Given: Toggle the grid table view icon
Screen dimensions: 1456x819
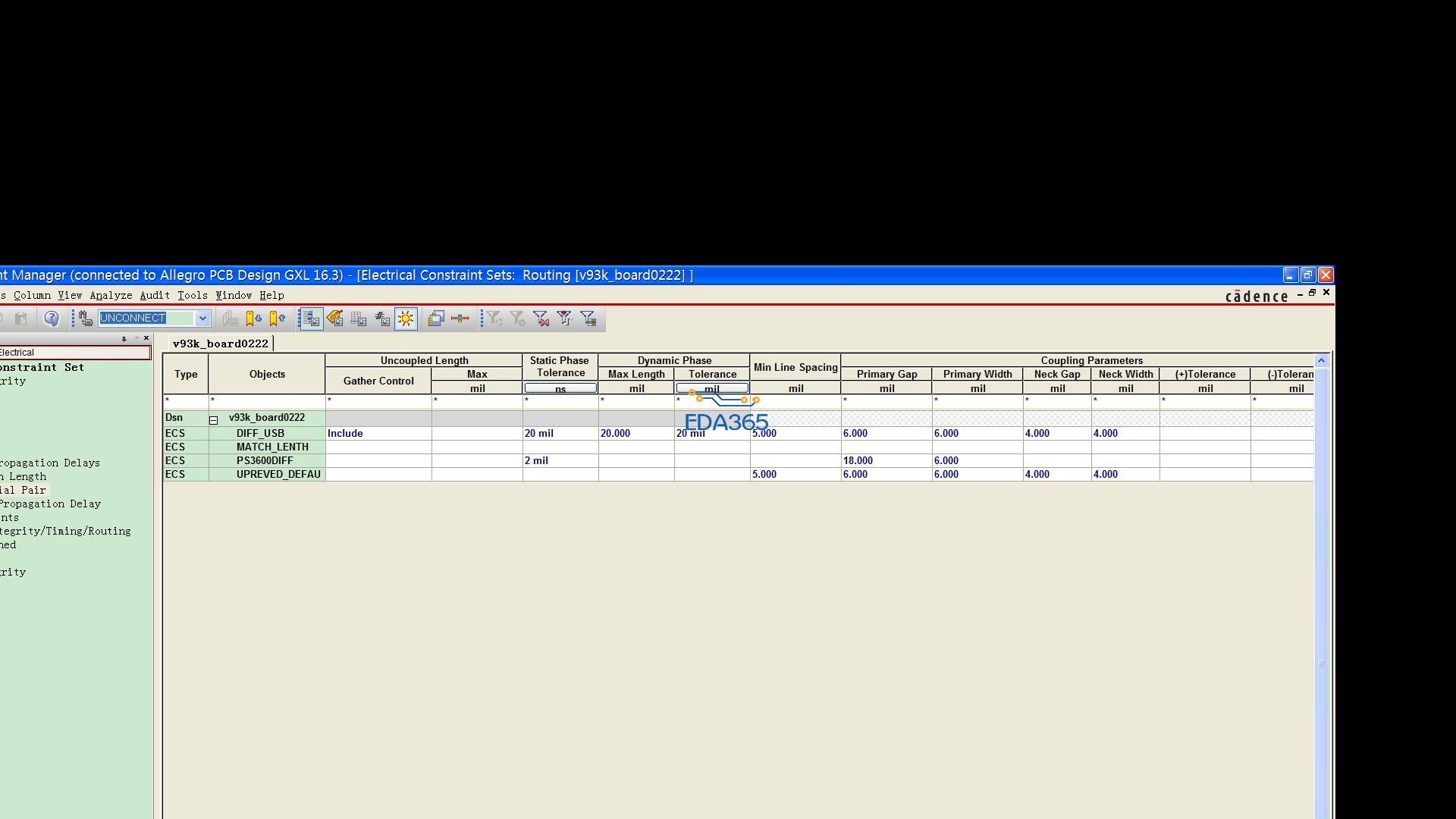Looking at the screenshot, I should 358,318.
